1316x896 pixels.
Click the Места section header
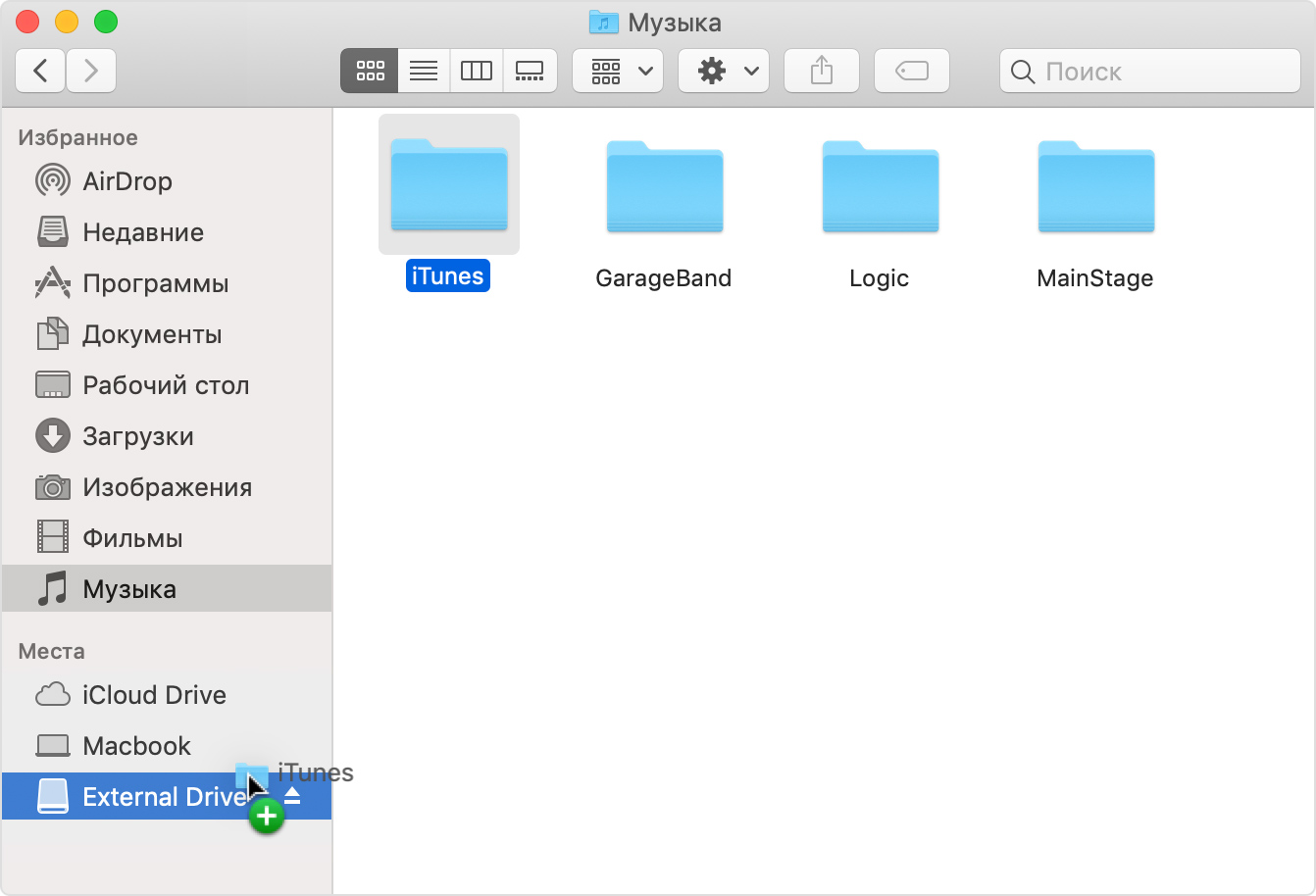(x=51, y=652)
